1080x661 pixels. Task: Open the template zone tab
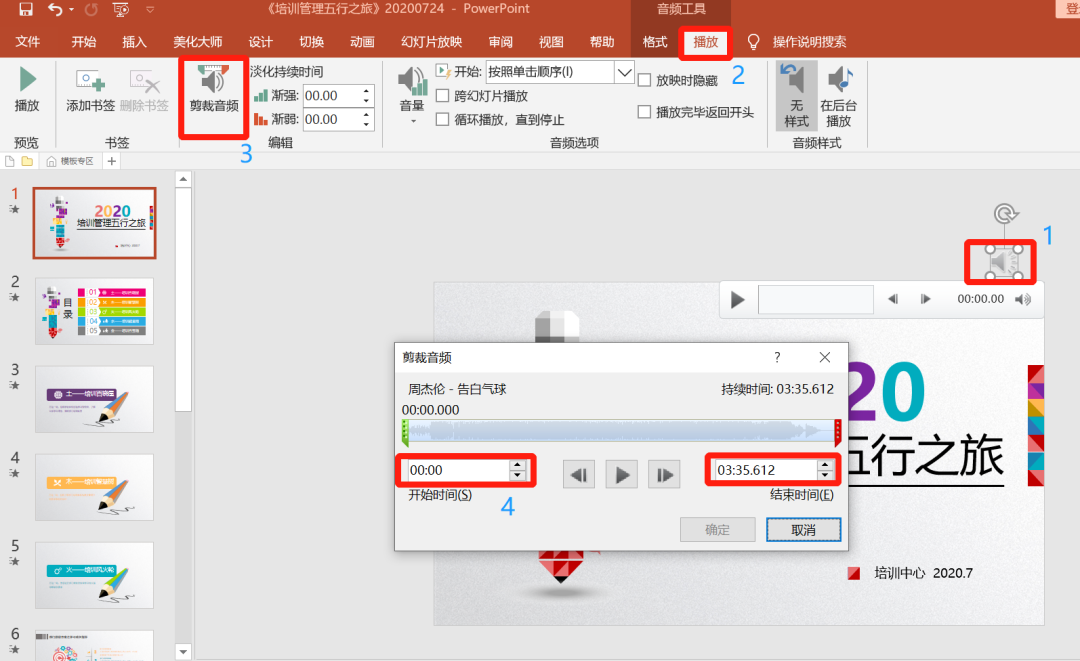point(70,161)
